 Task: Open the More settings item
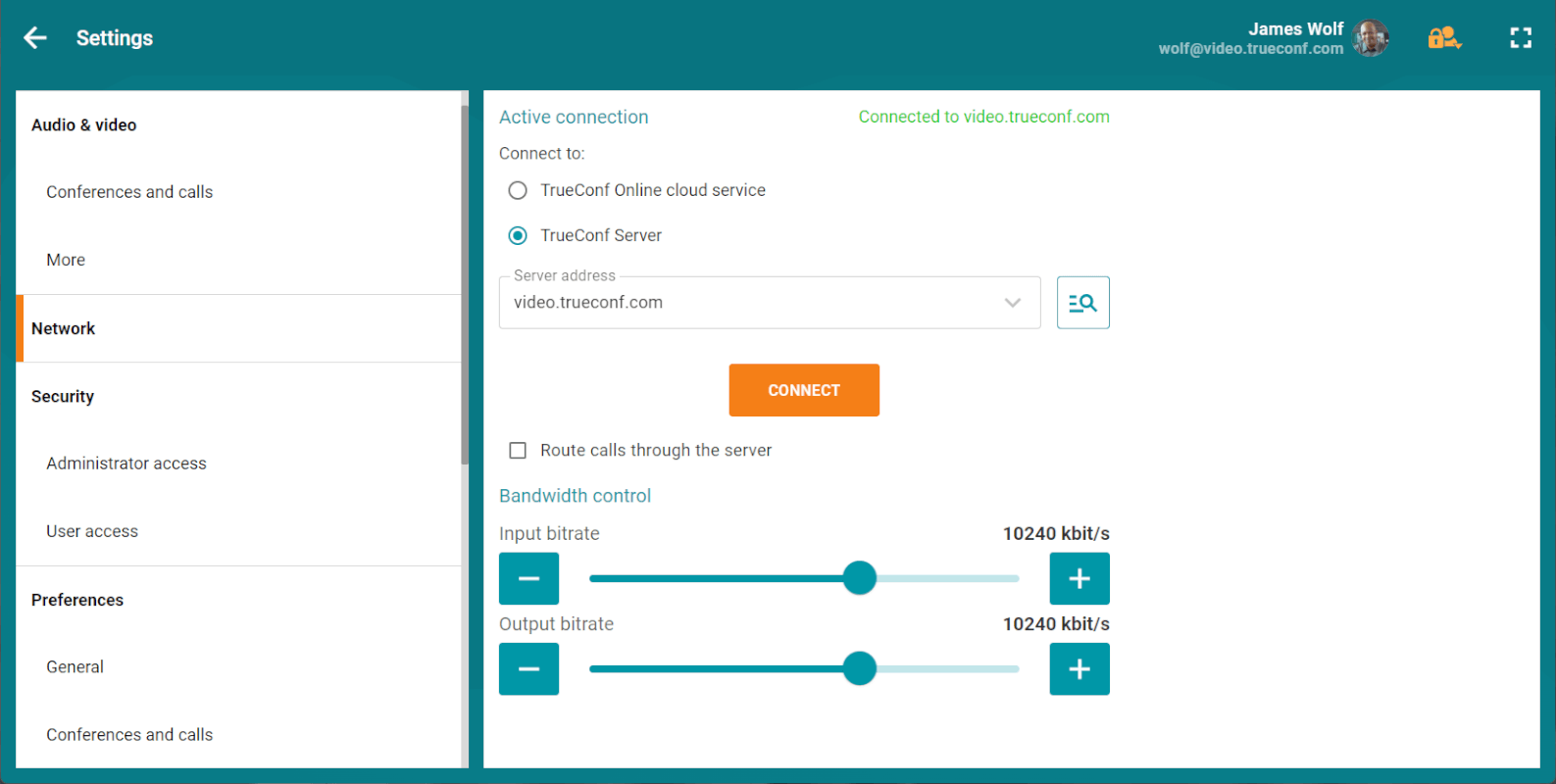[x=238, y=260]
